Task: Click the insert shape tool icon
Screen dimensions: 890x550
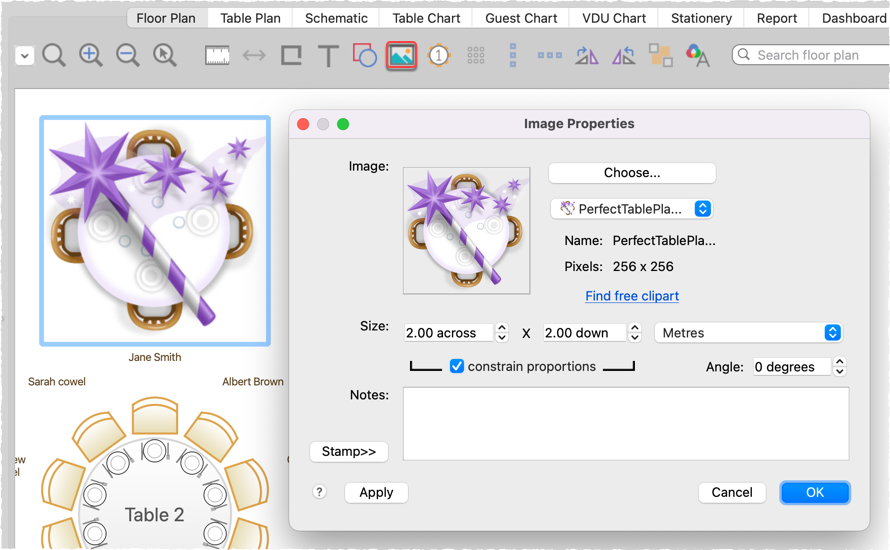Action: (x=365, y=56)
